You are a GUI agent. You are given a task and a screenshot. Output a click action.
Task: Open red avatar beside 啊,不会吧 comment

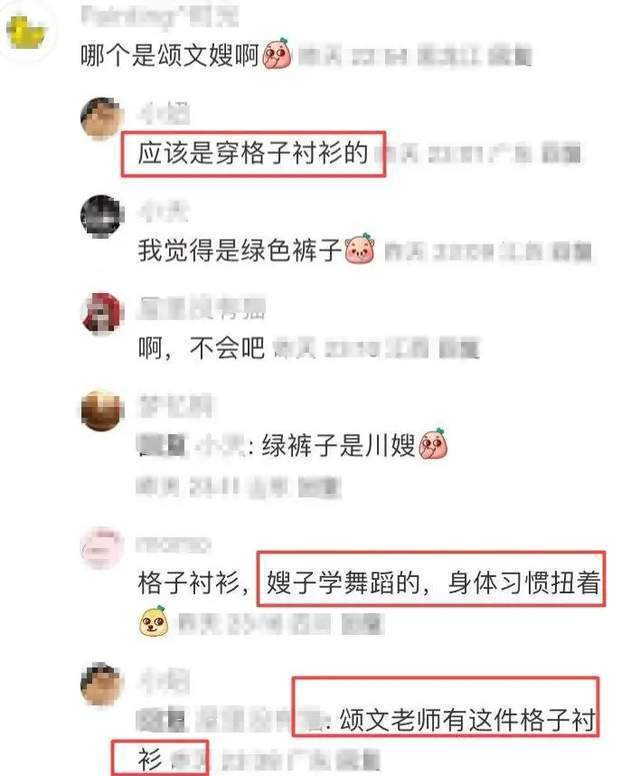[101, 313]
